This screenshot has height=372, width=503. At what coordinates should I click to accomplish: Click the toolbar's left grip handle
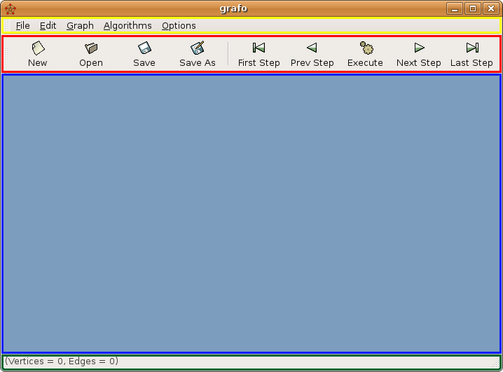[7, 54]
